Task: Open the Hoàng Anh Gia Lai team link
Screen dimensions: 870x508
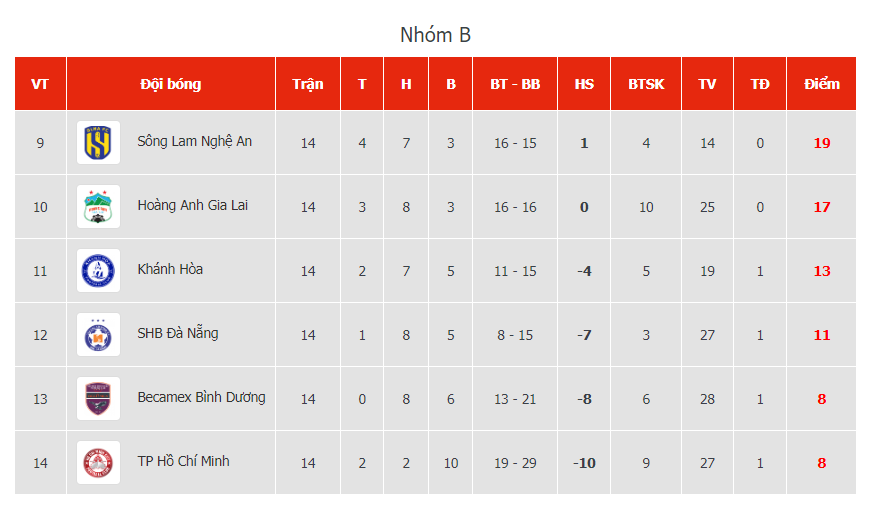Action: tap(192, 205)
